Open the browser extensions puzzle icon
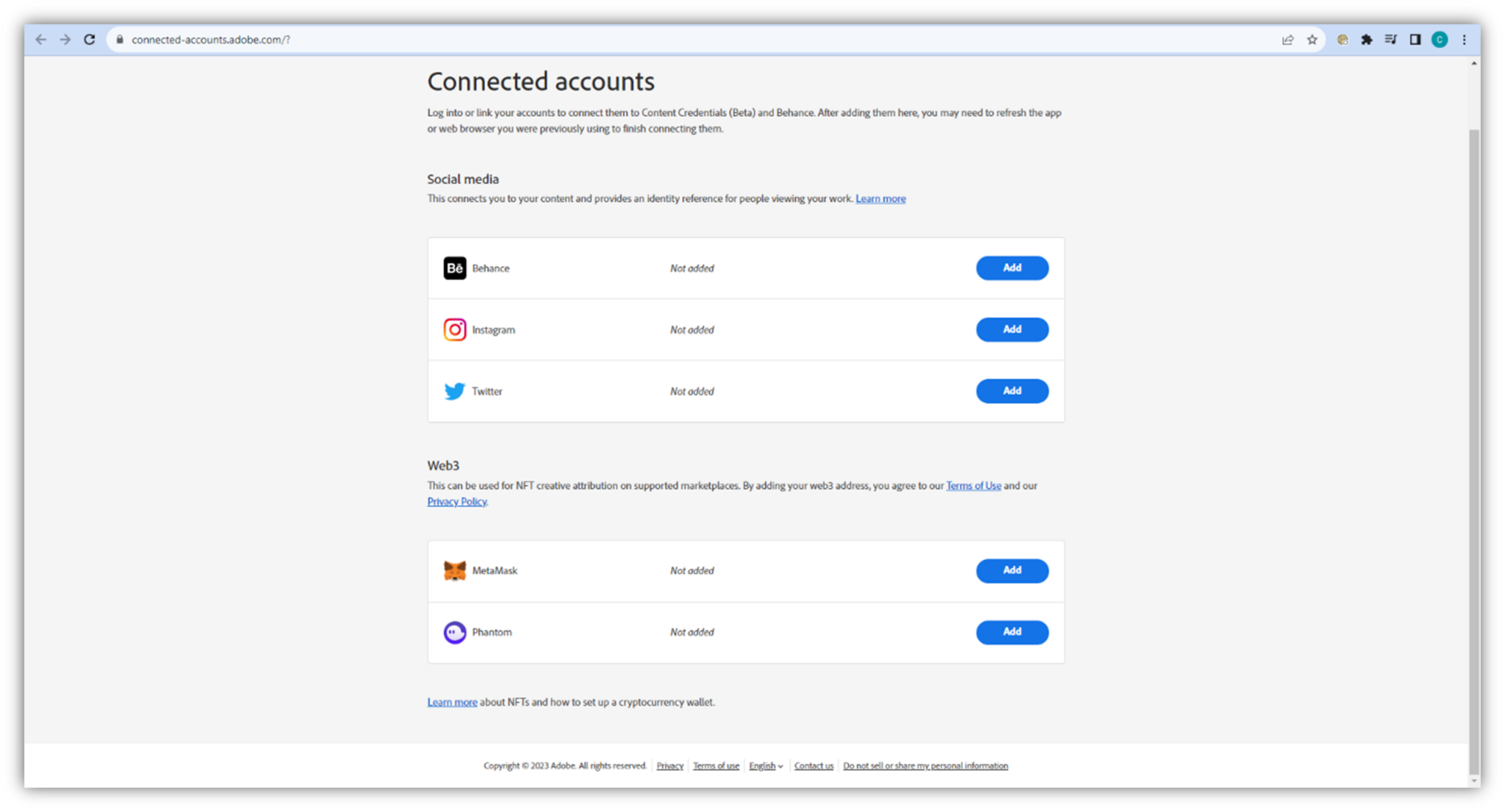The width and height of the screenshot is (1505, 812). click(1366, 40)
